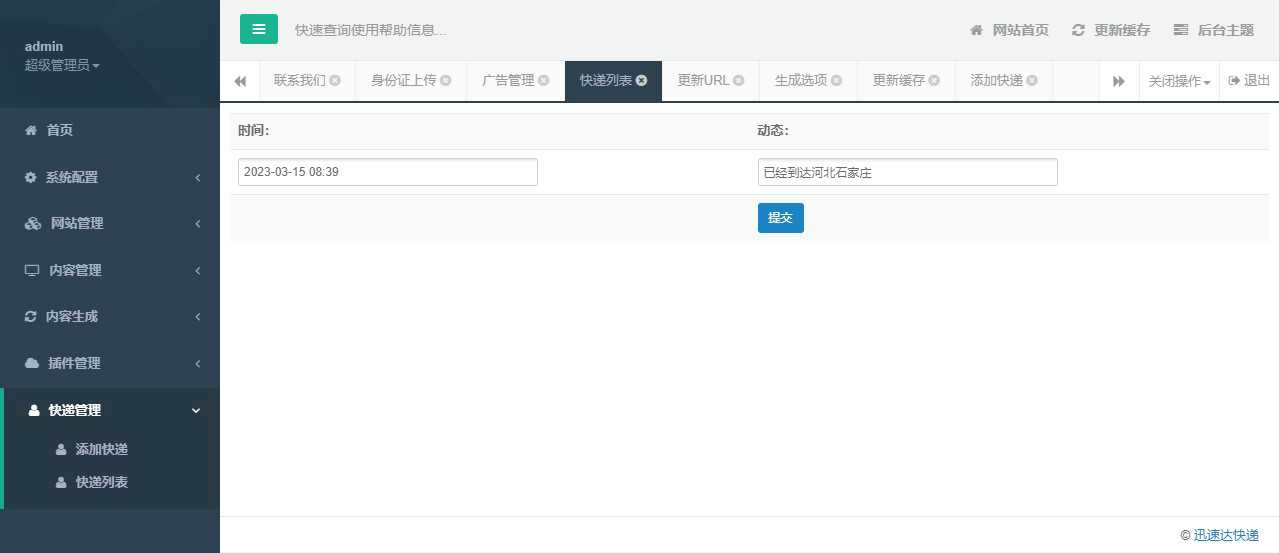Click refresh icon beside top 更新缓存
The image size is (1279, 553).
tap(1078, 30)
